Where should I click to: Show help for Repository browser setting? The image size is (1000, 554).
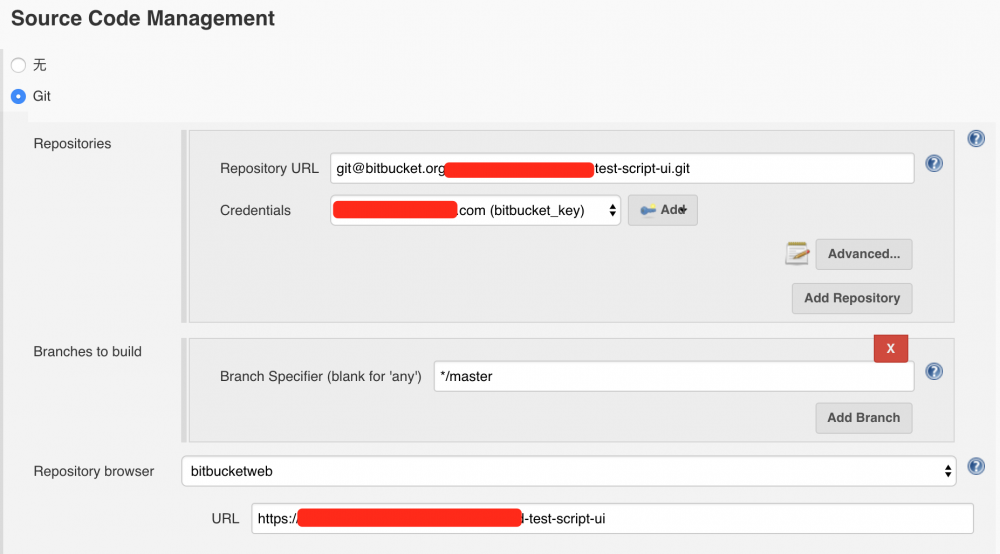tap(976, 466)
